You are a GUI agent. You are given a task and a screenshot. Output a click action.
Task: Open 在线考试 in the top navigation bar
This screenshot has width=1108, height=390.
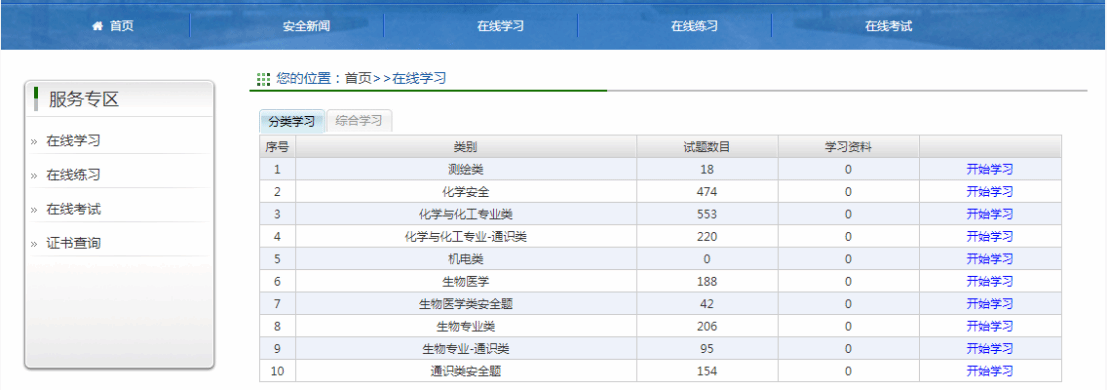coord(889,27)
